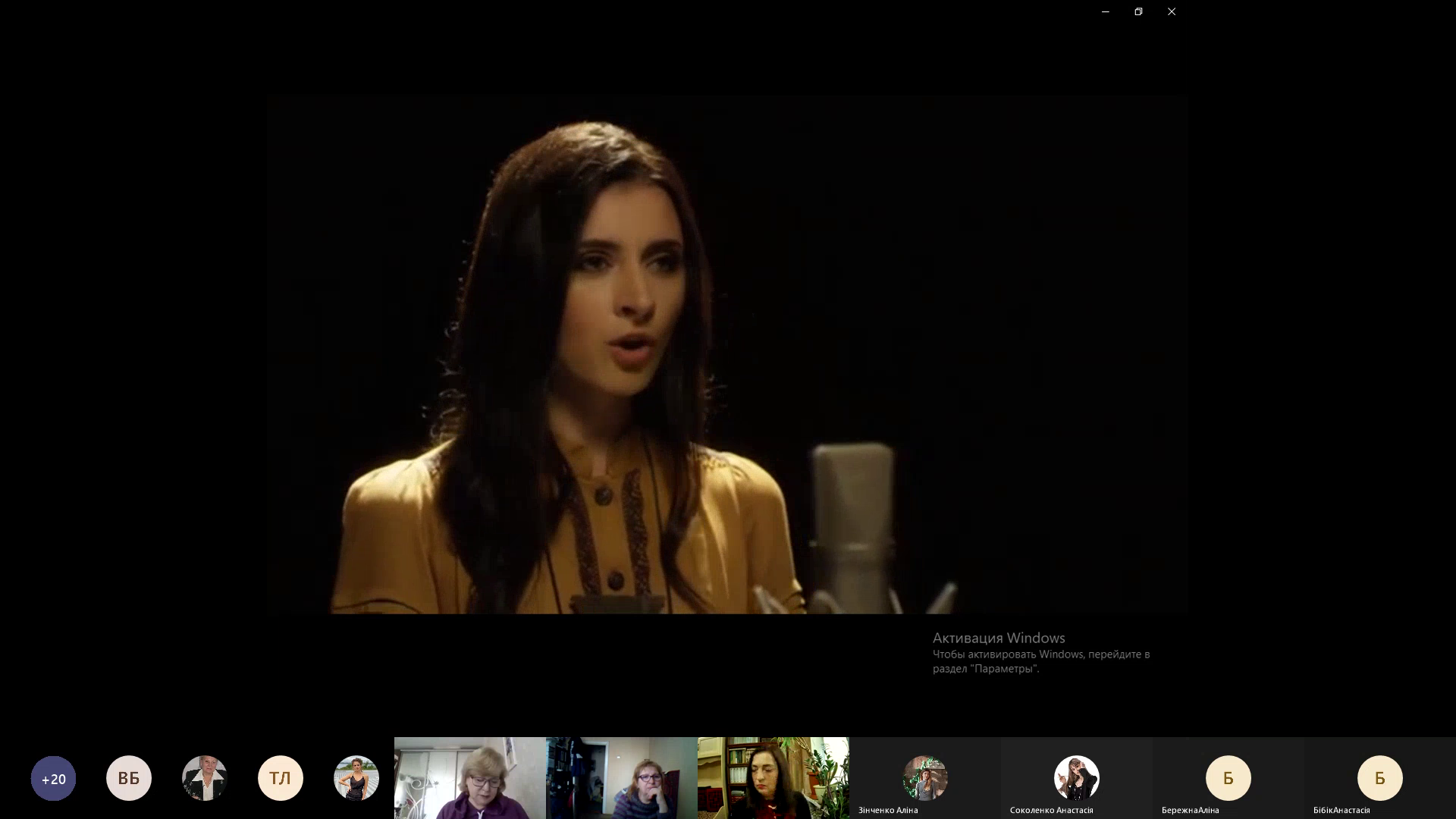Open the +20 additional participants overflow
The height and width of the screenshot is (819, 1456).
coord(53,778)
